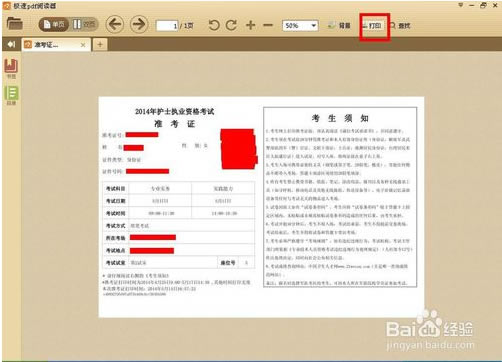Image resolution: width=502 pixels, height=362 pixels.
Task: Rotate the page counterclockwise
Action: pyautogui.click(x=214, y=25)
